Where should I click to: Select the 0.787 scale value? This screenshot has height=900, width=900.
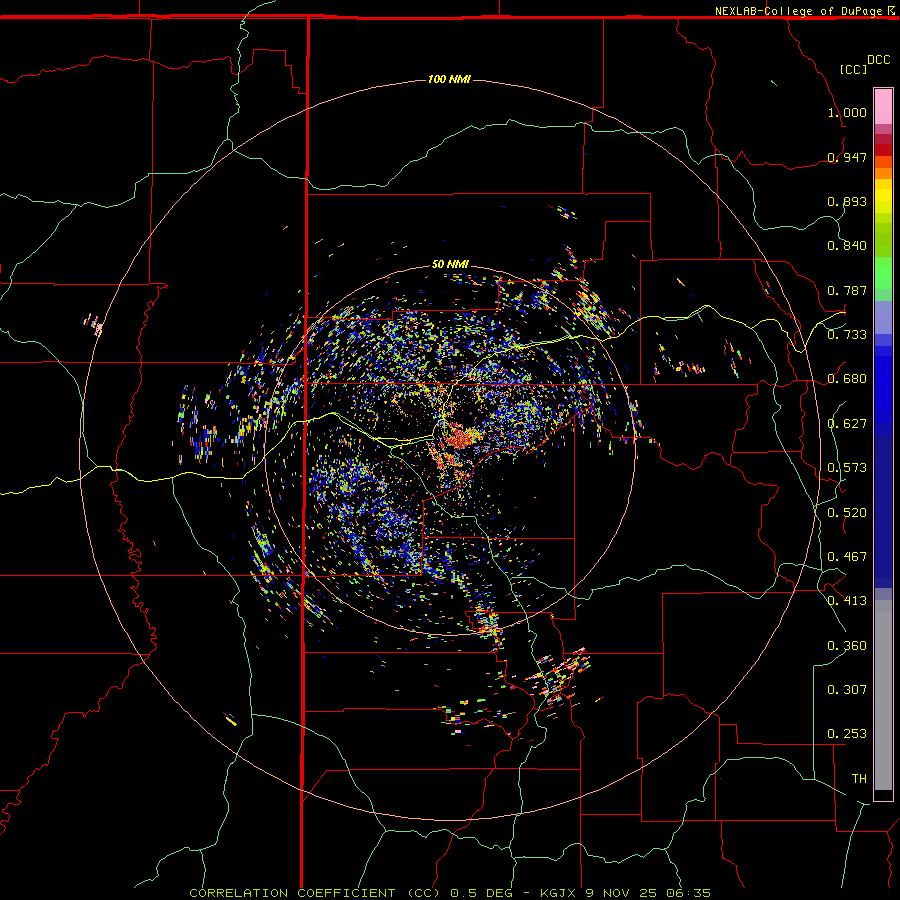pos(847,290)
